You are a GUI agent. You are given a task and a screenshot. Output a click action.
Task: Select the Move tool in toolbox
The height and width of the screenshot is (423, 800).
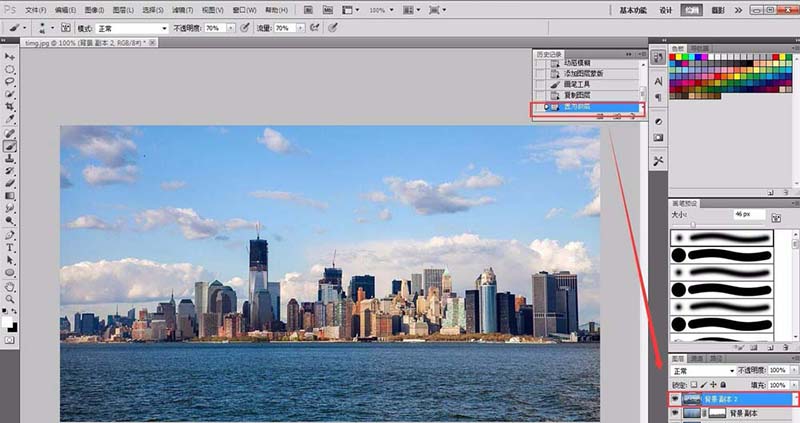click(x=10, y=56)
